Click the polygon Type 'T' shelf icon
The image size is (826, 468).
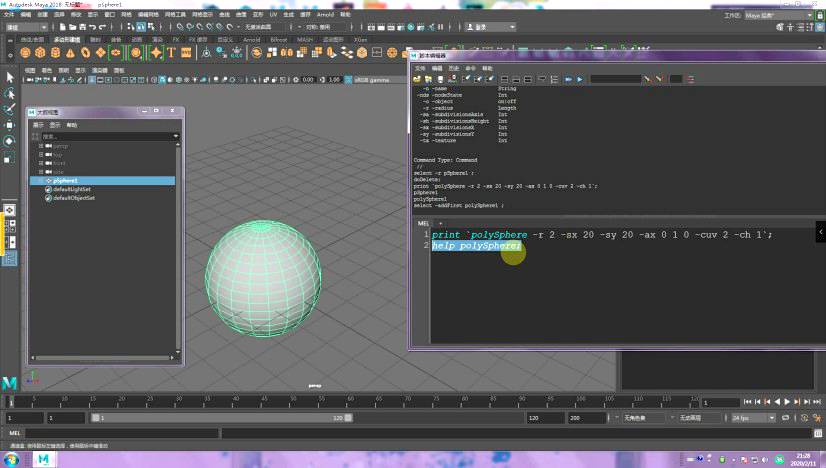pyautogui.click(x=171, y=52)
